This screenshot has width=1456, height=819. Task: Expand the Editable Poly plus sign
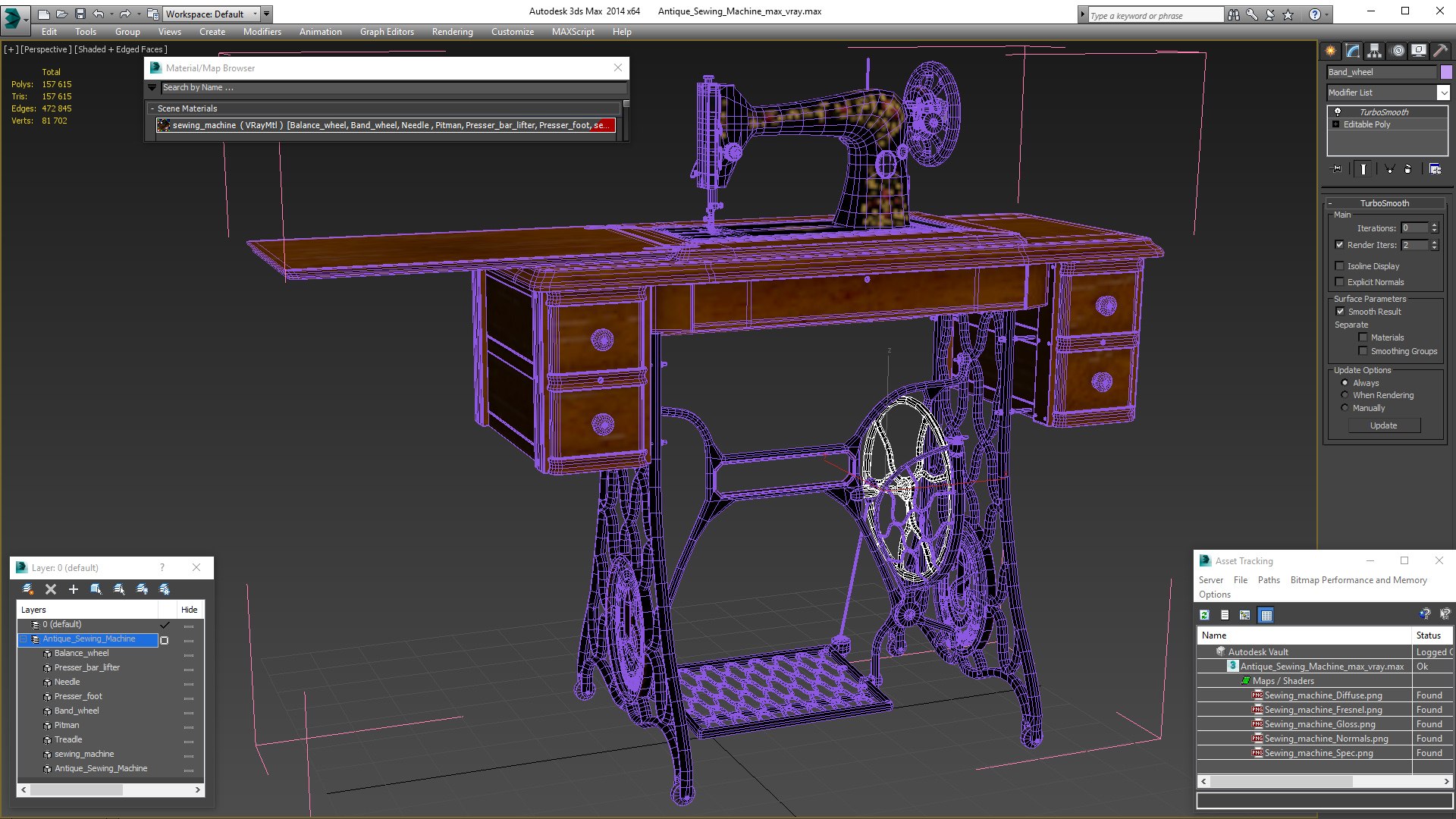pyautogui.click(x=1336, y=124)
